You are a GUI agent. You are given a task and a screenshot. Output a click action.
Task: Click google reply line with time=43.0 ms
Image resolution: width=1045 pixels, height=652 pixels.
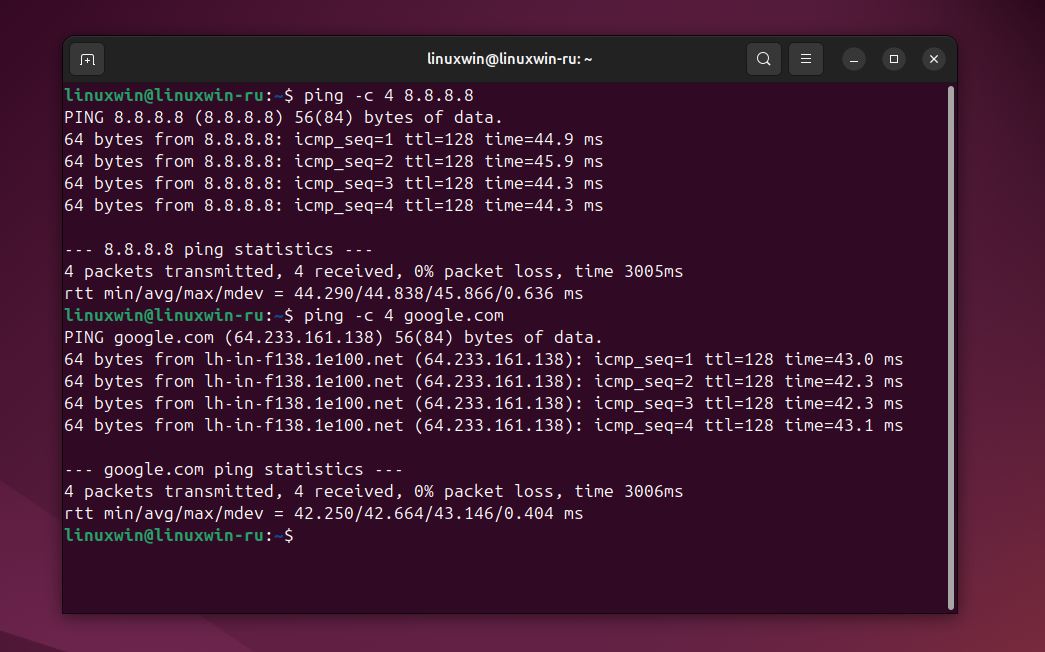483,359
